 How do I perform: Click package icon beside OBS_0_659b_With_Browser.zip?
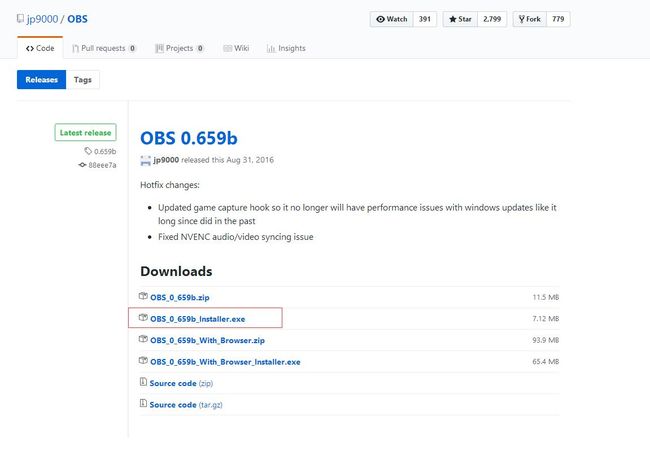[143, 339]
